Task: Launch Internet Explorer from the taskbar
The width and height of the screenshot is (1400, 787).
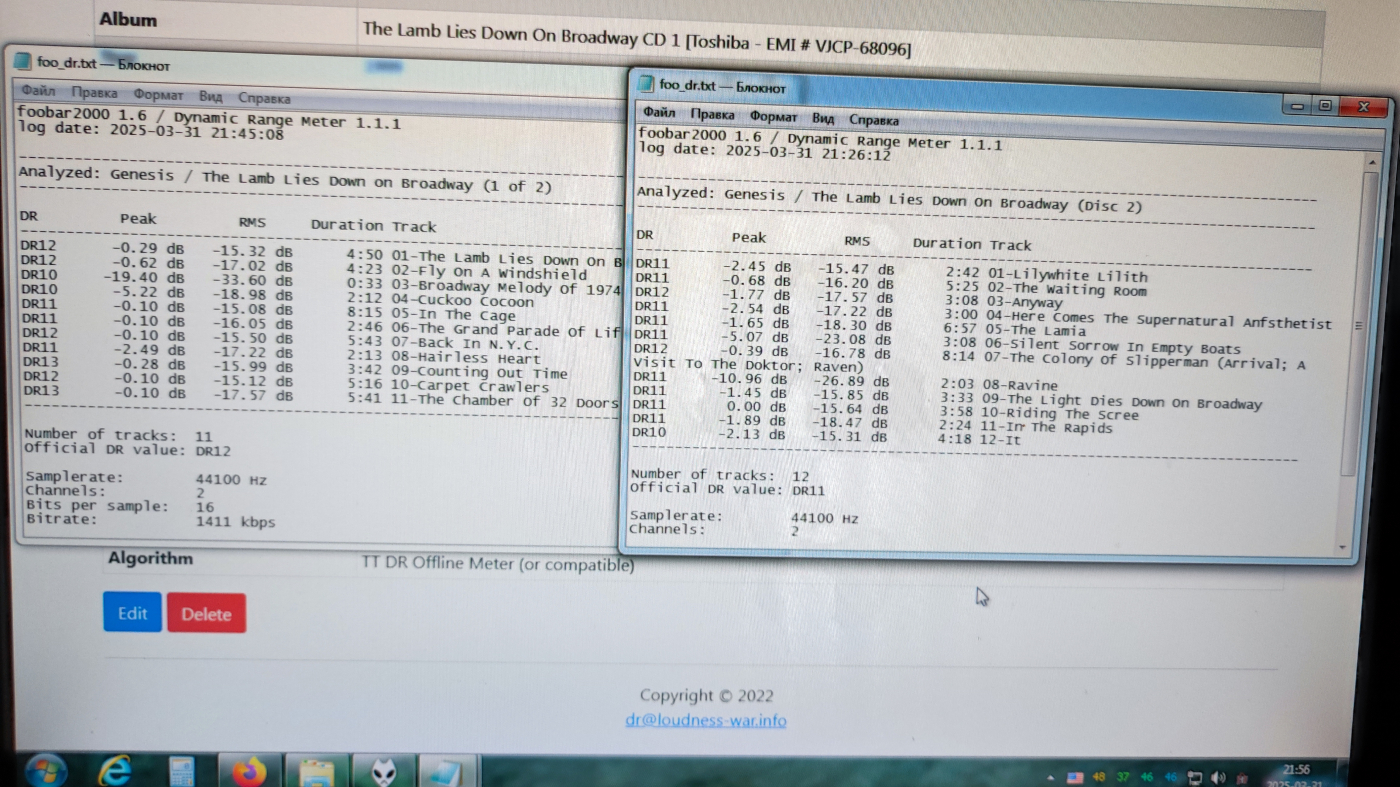Action: point(116,771)
